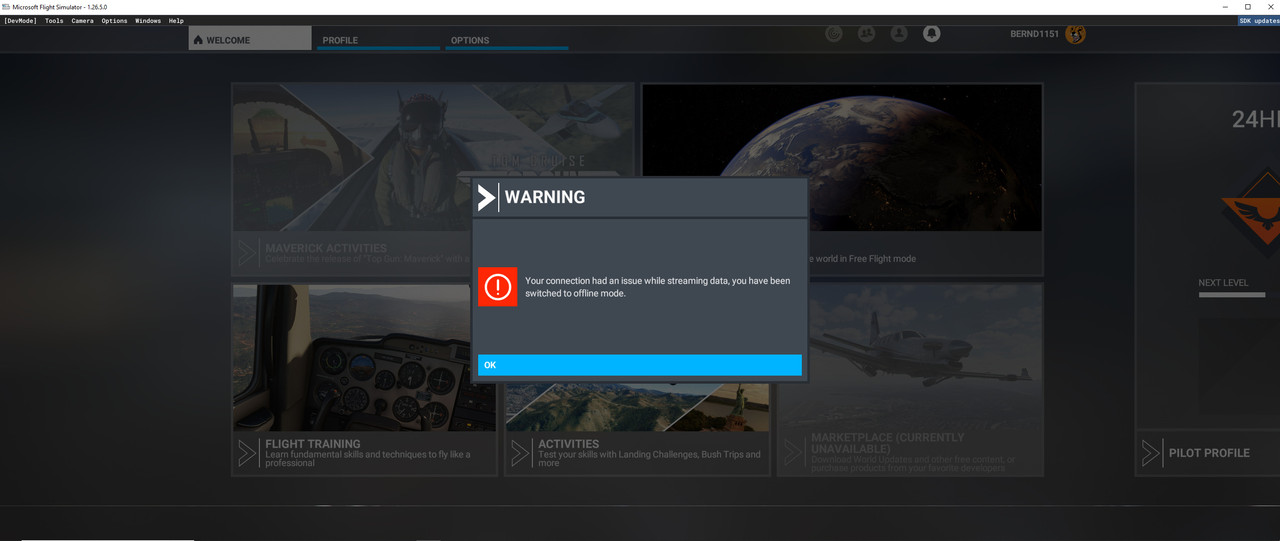Image resolution: width=1280 pixels, height=541 pixels.
Task: Open the Options menu in DevMode bar
Action: coord(114,21)
